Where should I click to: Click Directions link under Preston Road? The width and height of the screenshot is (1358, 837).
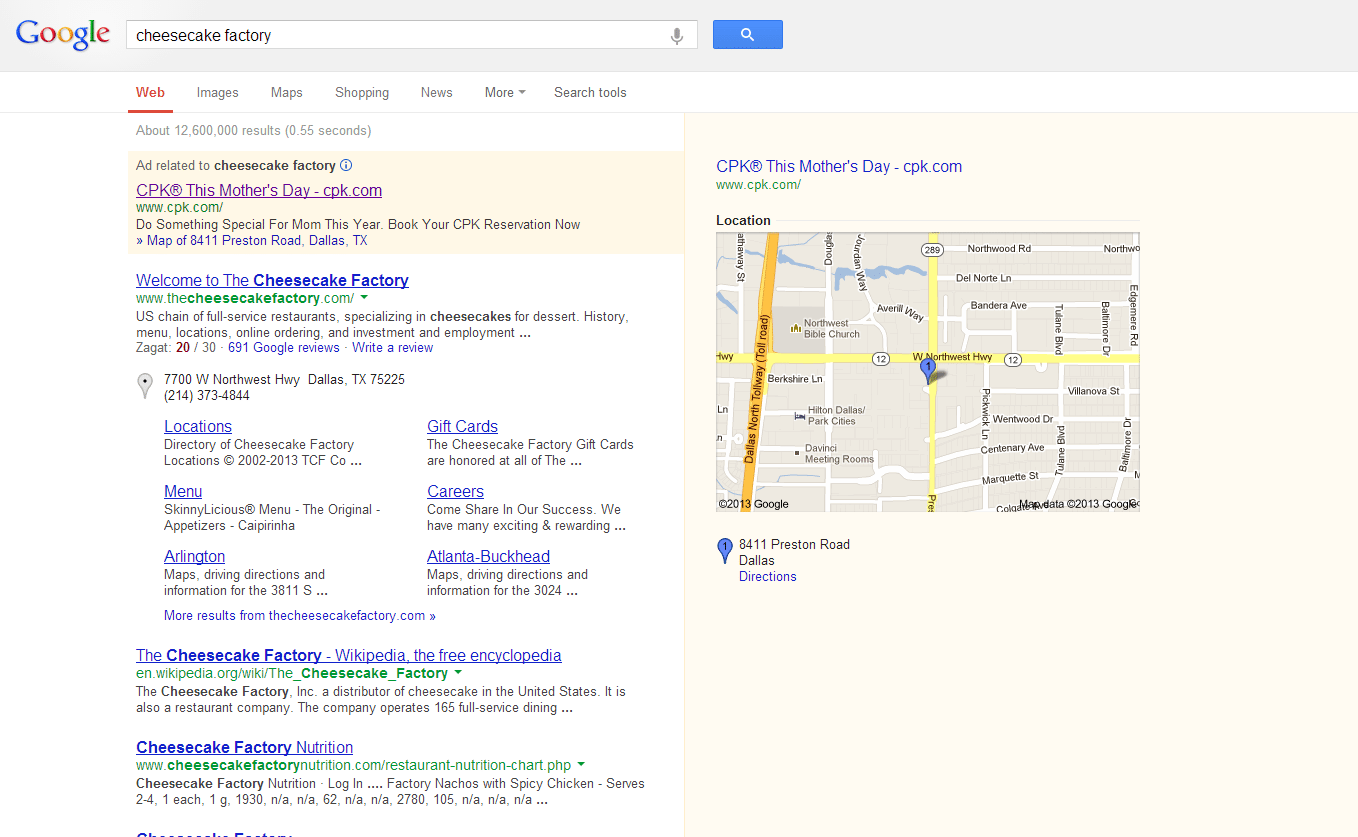[x=768, y=576]
